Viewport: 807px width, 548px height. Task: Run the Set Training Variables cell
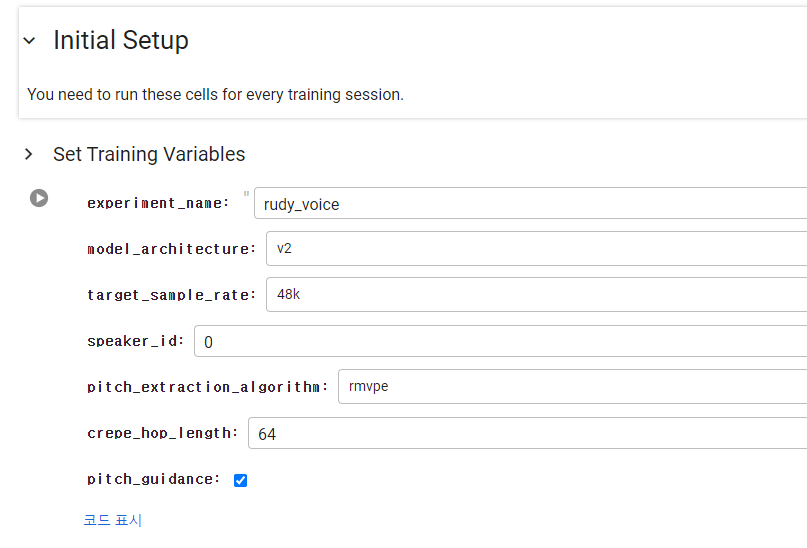click(39, 198)
